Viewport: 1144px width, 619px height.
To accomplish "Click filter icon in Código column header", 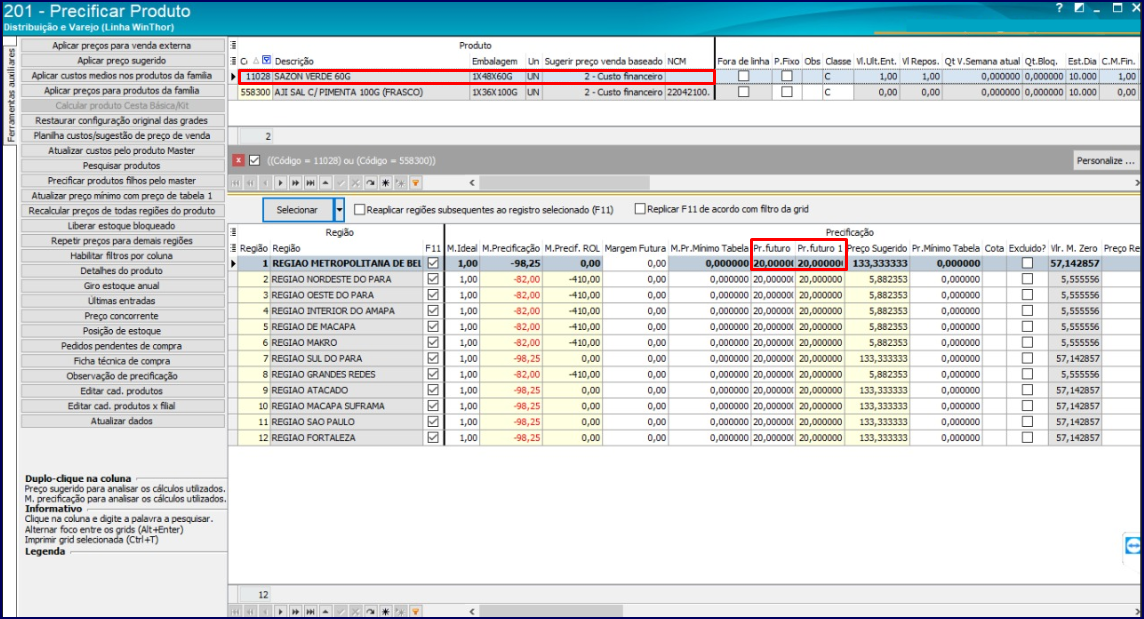I will (x=266, y=61).
